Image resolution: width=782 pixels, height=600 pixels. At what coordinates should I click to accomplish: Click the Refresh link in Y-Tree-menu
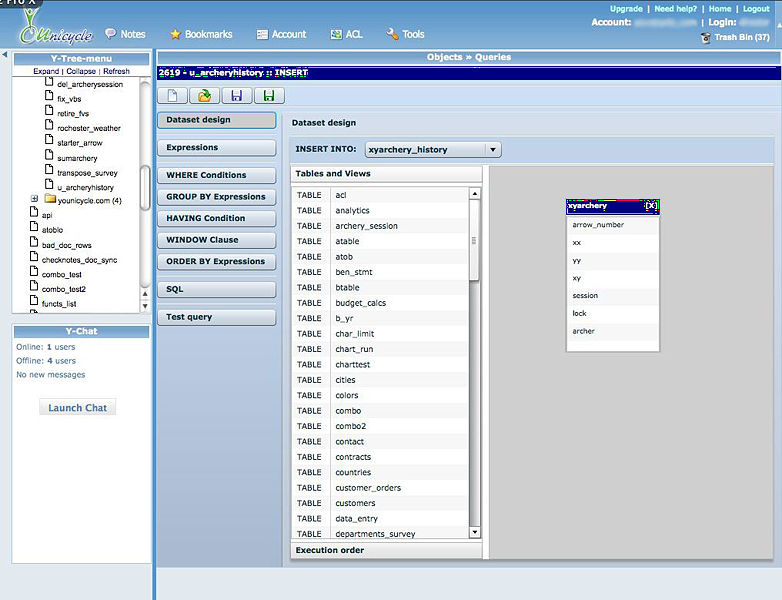(x=116, y=71)
